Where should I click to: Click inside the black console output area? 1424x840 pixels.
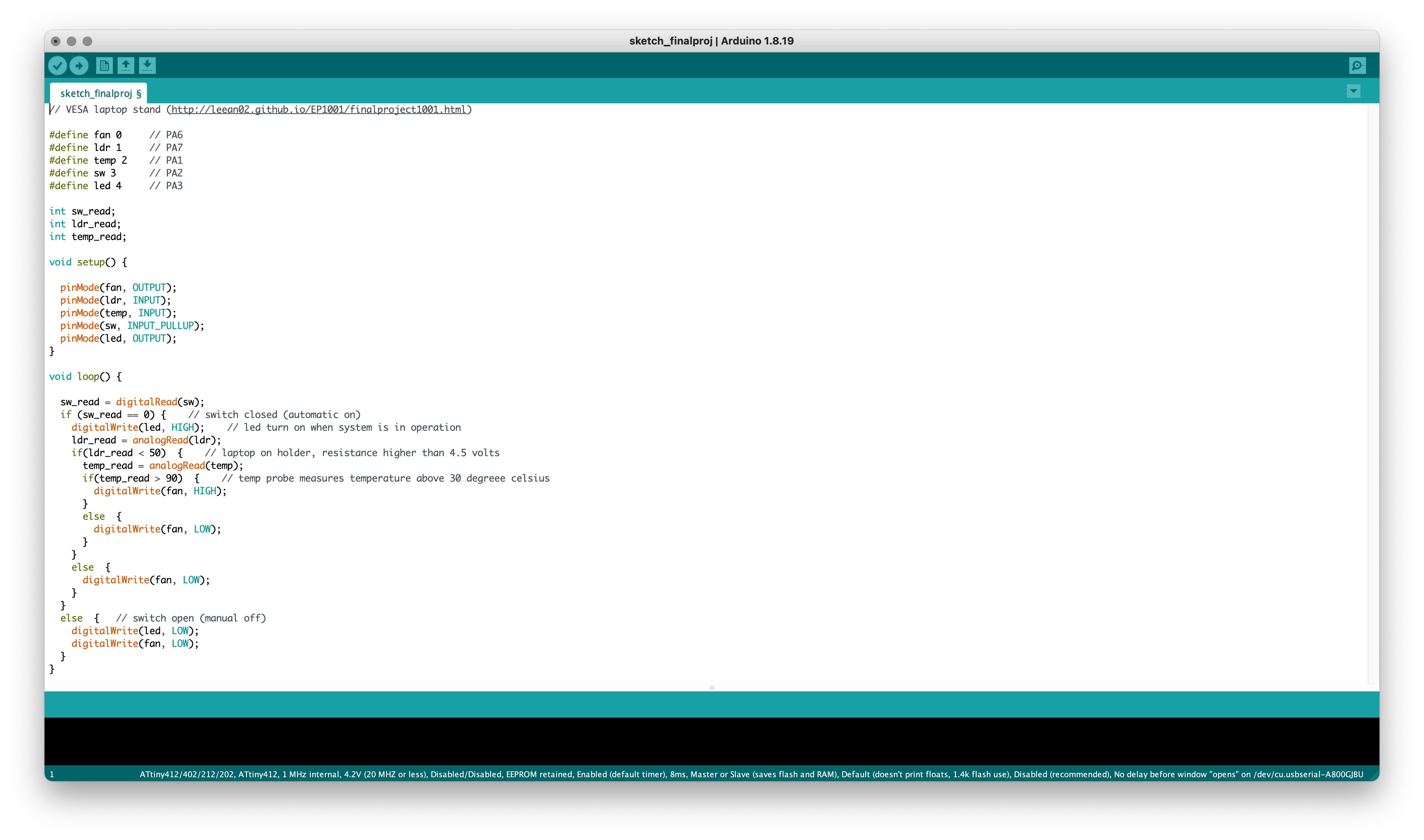[712, 741]
